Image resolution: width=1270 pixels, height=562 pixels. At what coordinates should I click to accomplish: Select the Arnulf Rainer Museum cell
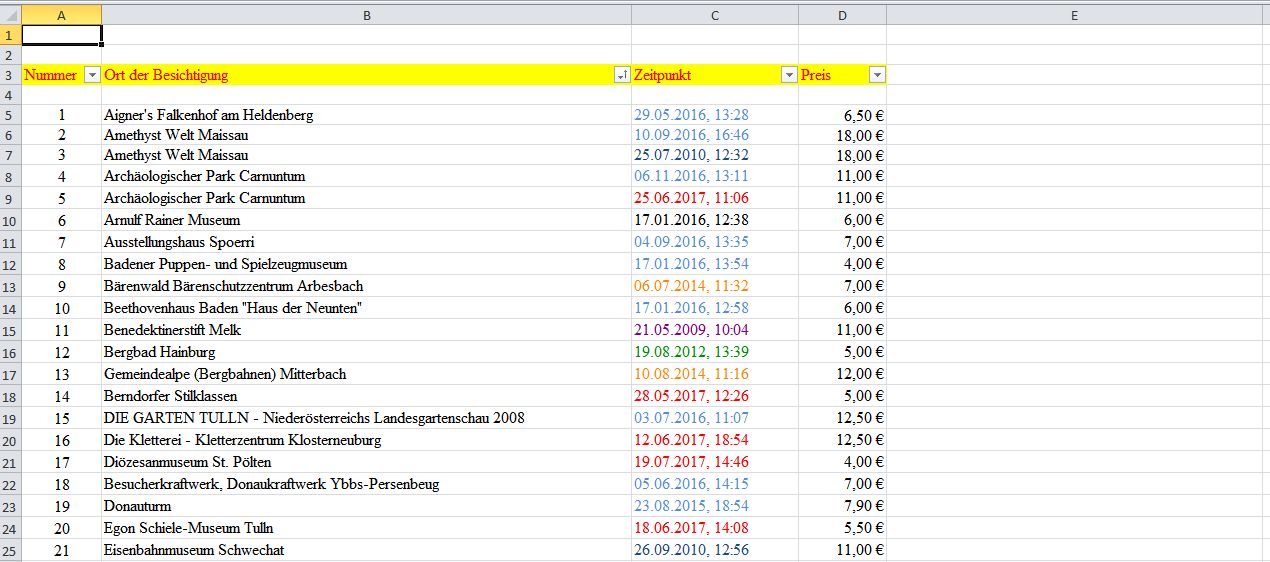(366, 220)
